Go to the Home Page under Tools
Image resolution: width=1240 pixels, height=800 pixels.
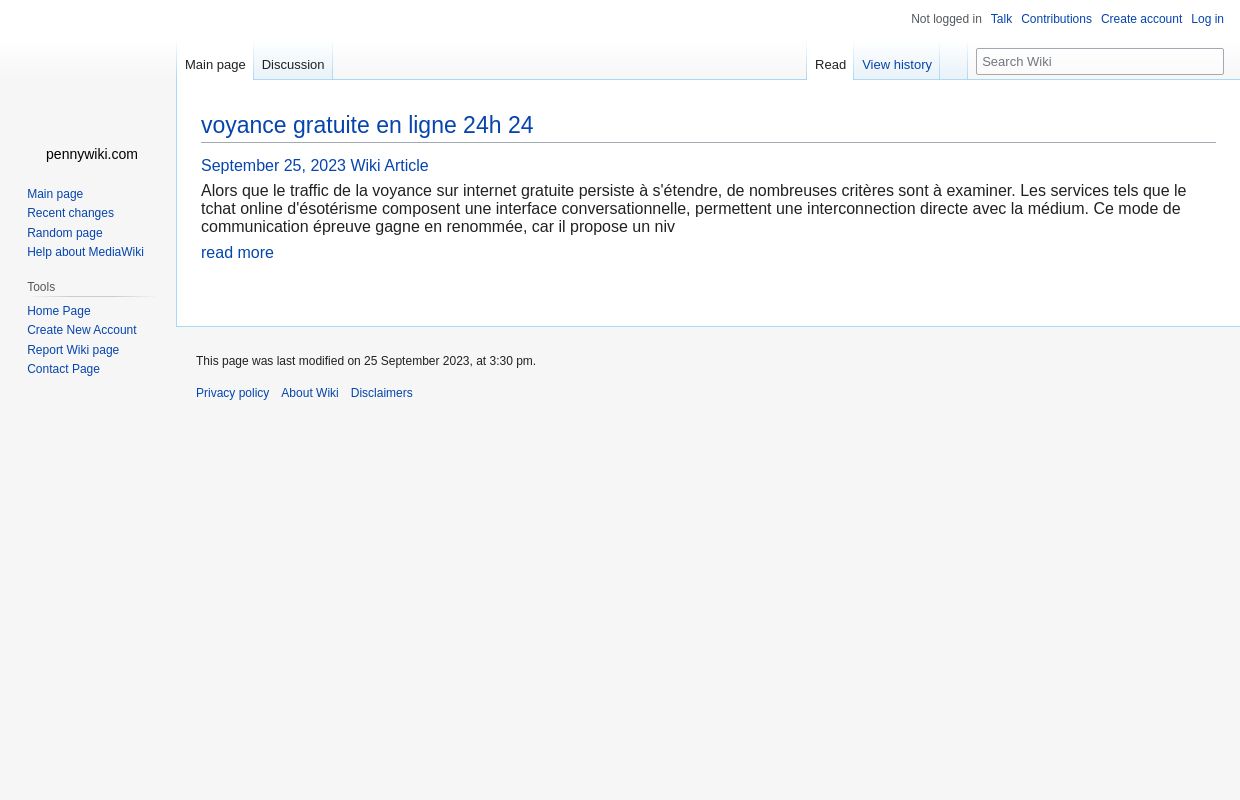click(59, 310)
